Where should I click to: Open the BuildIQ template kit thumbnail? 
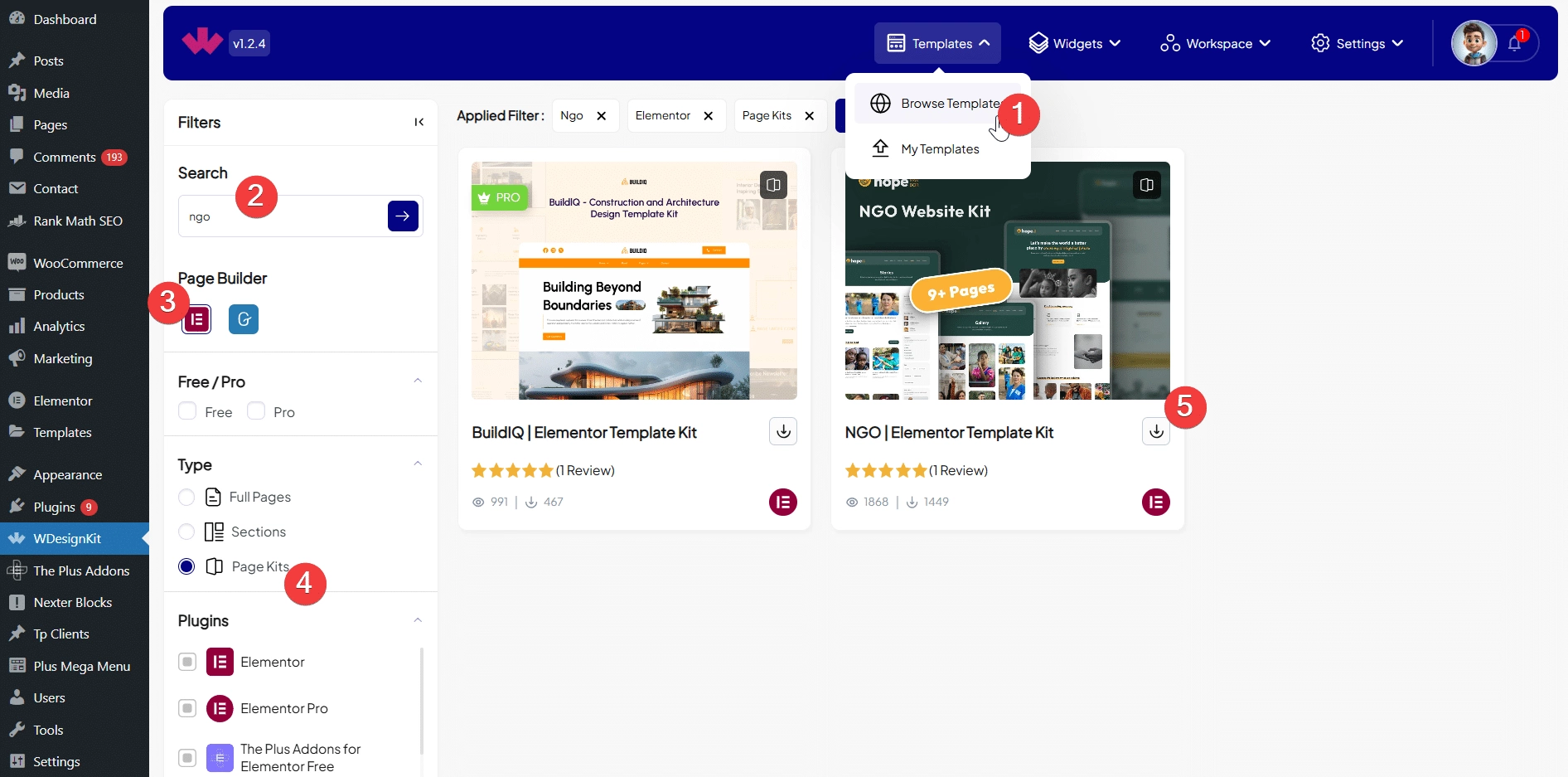634,281
